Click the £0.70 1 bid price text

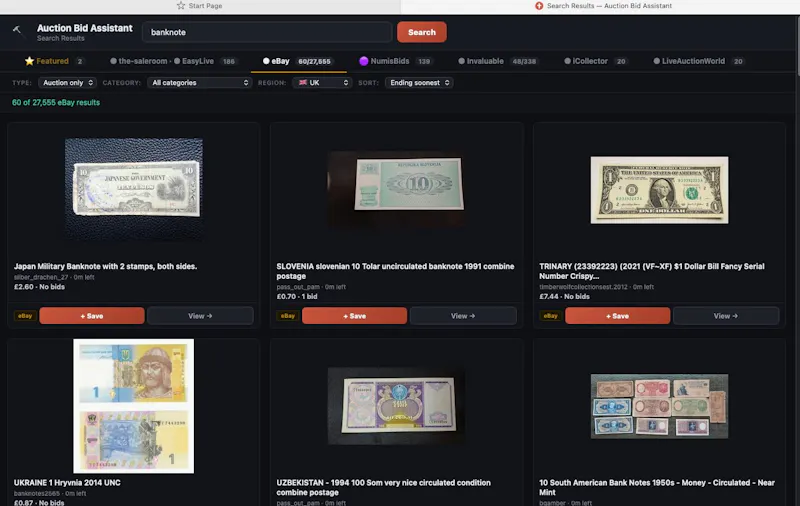297,296
